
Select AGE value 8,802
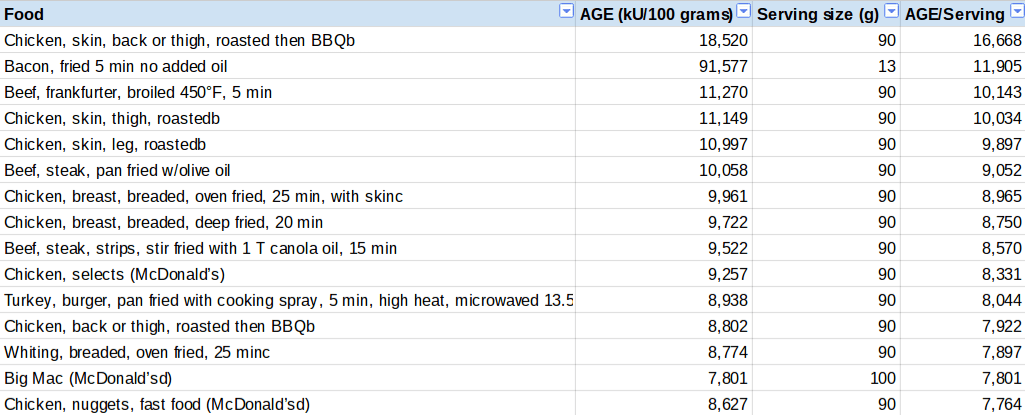[664, 326]
